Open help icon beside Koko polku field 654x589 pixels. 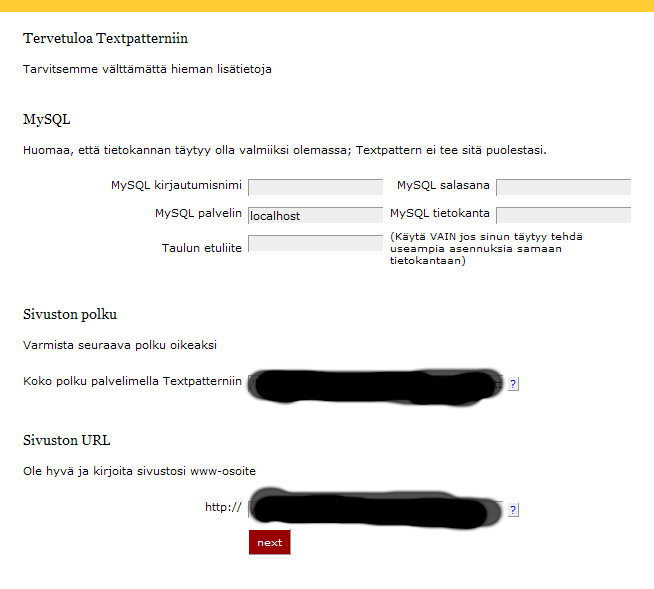[x=513, y=384]
